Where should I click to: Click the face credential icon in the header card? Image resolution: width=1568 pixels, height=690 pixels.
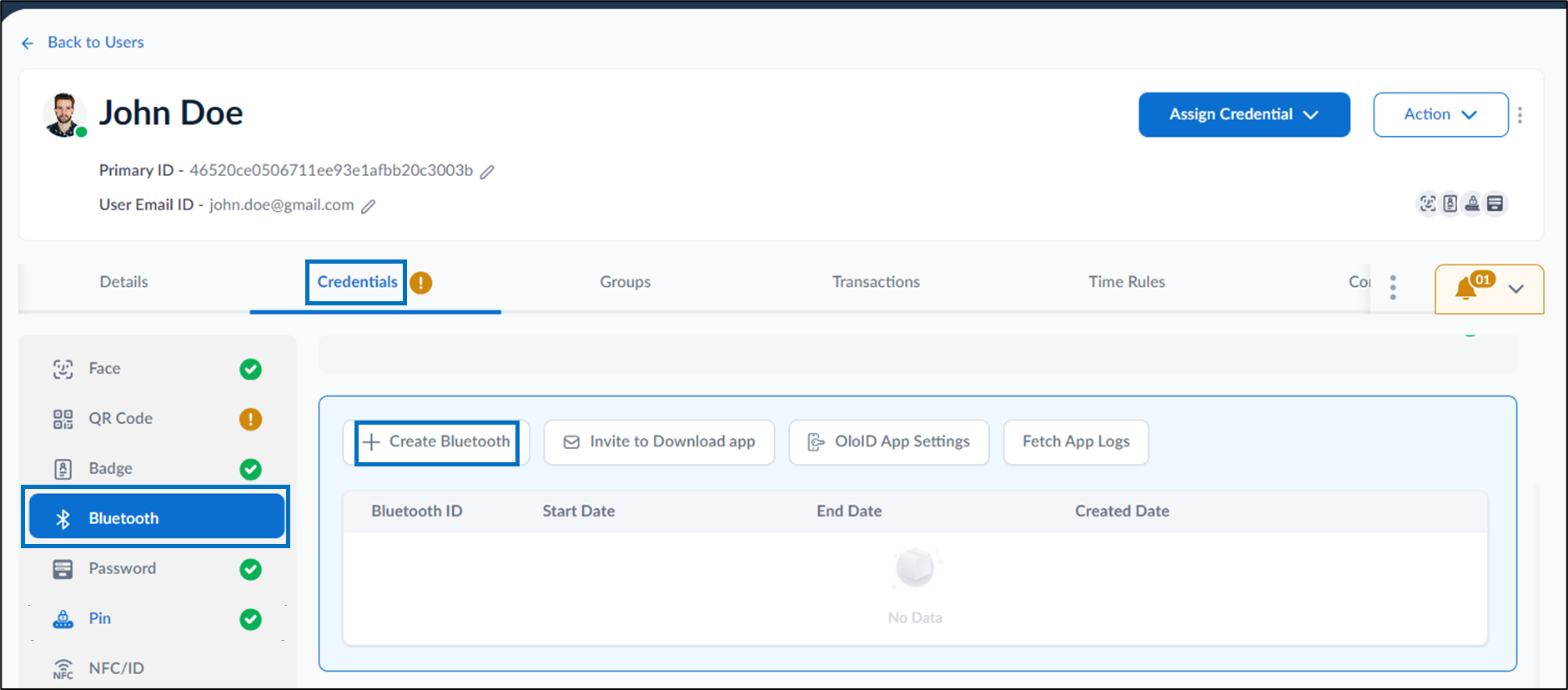1428,204
